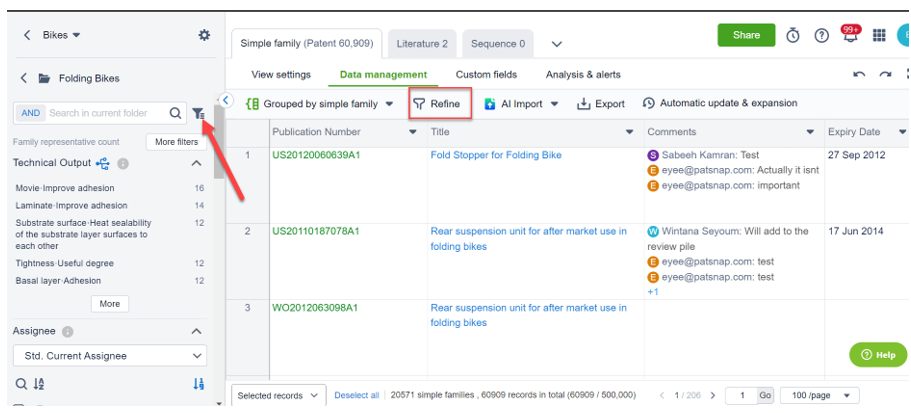
Task: Open the workspace settings gear
Action: (x=204, y=35)
